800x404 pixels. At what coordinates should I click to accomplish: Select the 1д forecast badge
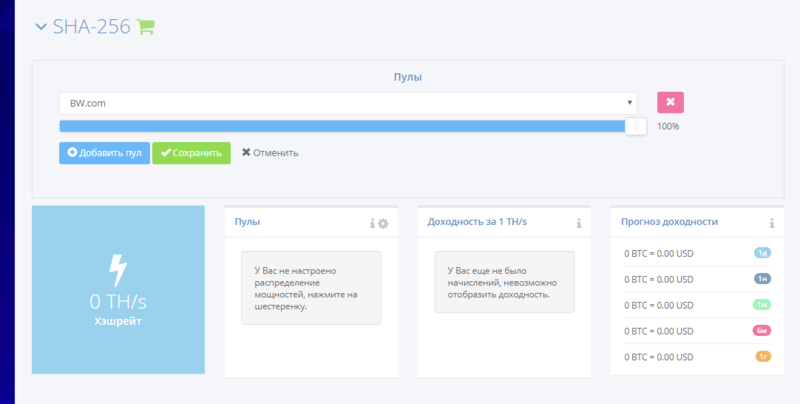[762, 253]
